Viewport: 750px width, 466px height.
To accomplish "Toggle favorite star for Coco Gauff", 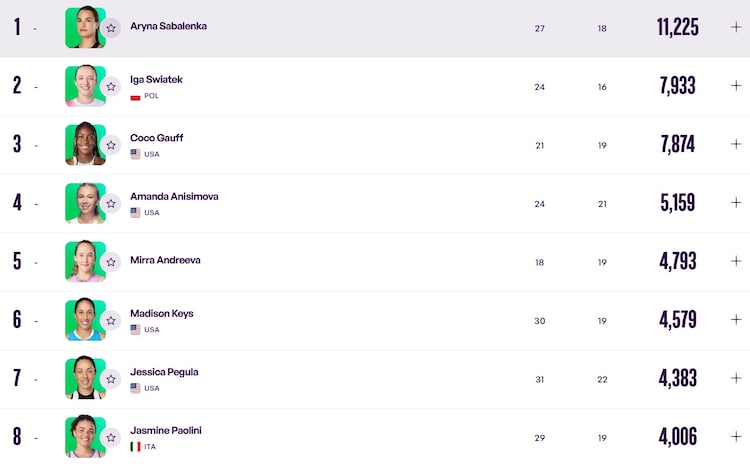I will [x=111, y=145].
